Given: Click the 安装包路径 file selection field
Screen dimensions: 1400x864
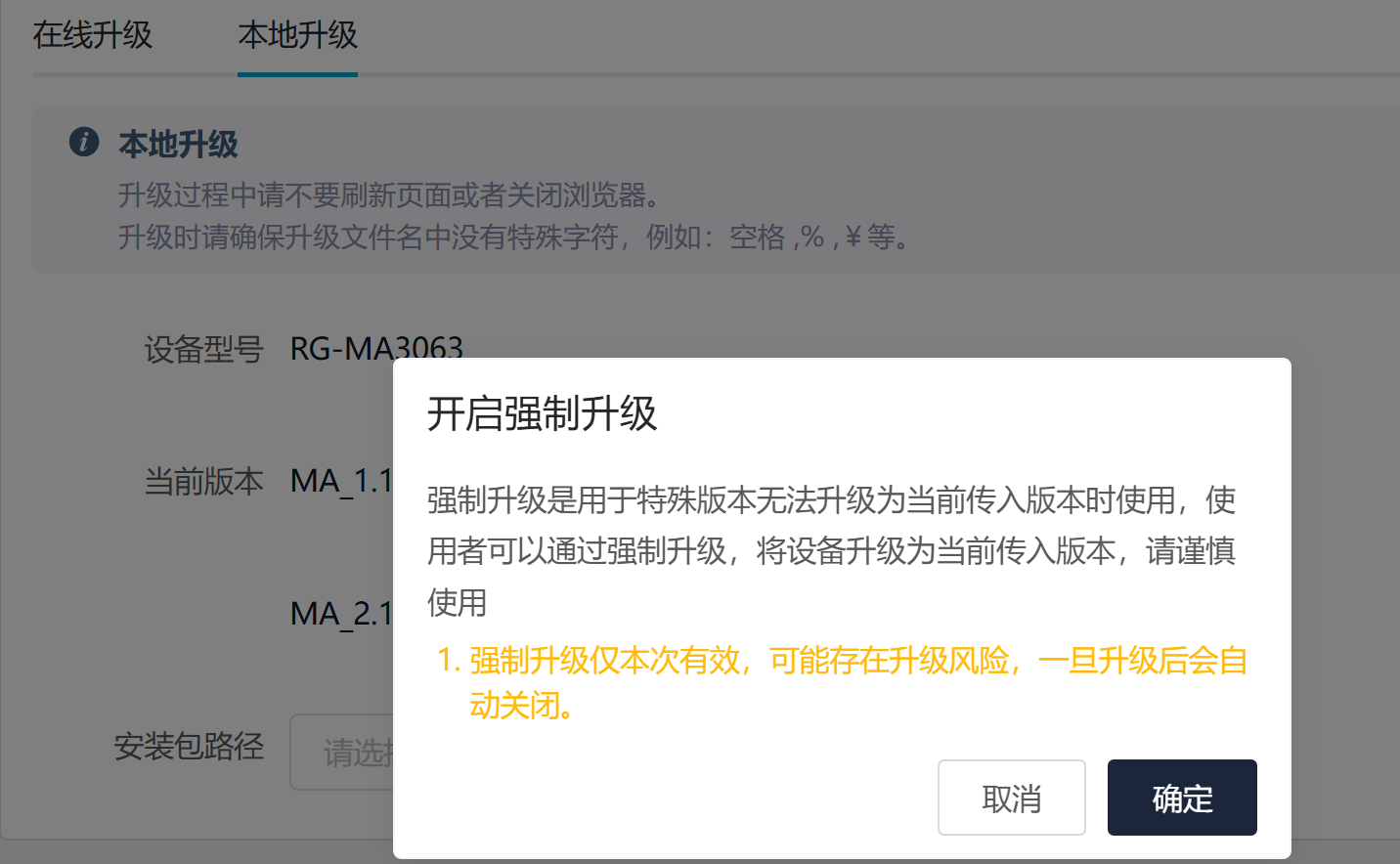Looking at the screenshot, I should click(x=341, y=752).
